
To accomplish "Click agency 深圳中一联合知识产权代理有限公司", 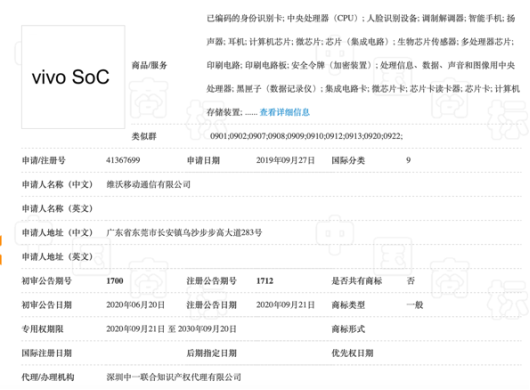I will pos(174,377).
